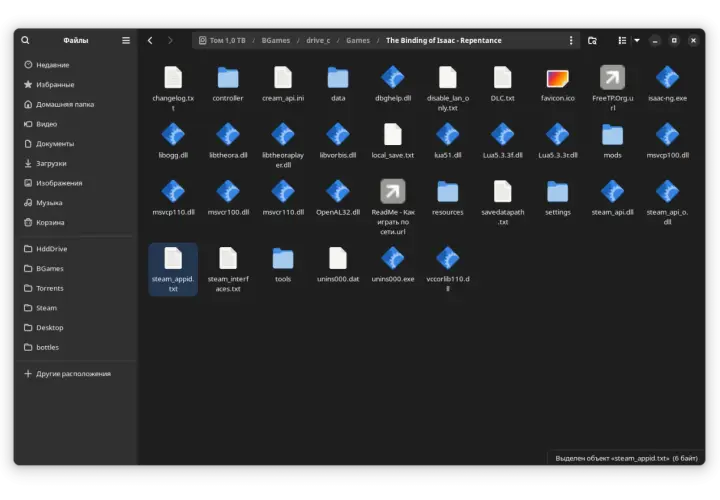The image size is (720, 500).
Task: Open Видео sidebar location
Action: [x=76, y=124]
